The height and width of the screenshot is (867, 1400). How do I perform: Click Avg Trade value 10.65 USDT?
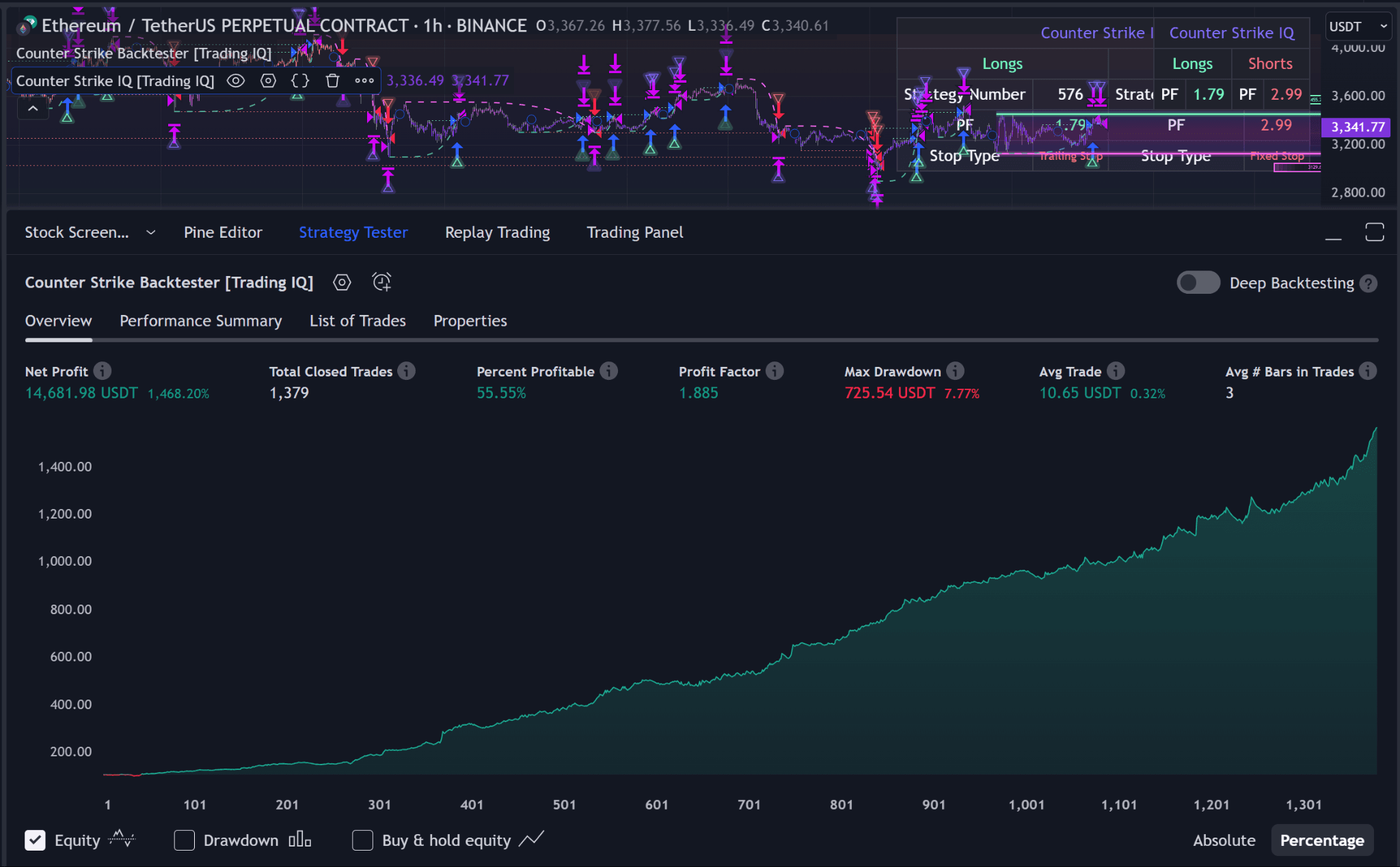[1080, 393]
